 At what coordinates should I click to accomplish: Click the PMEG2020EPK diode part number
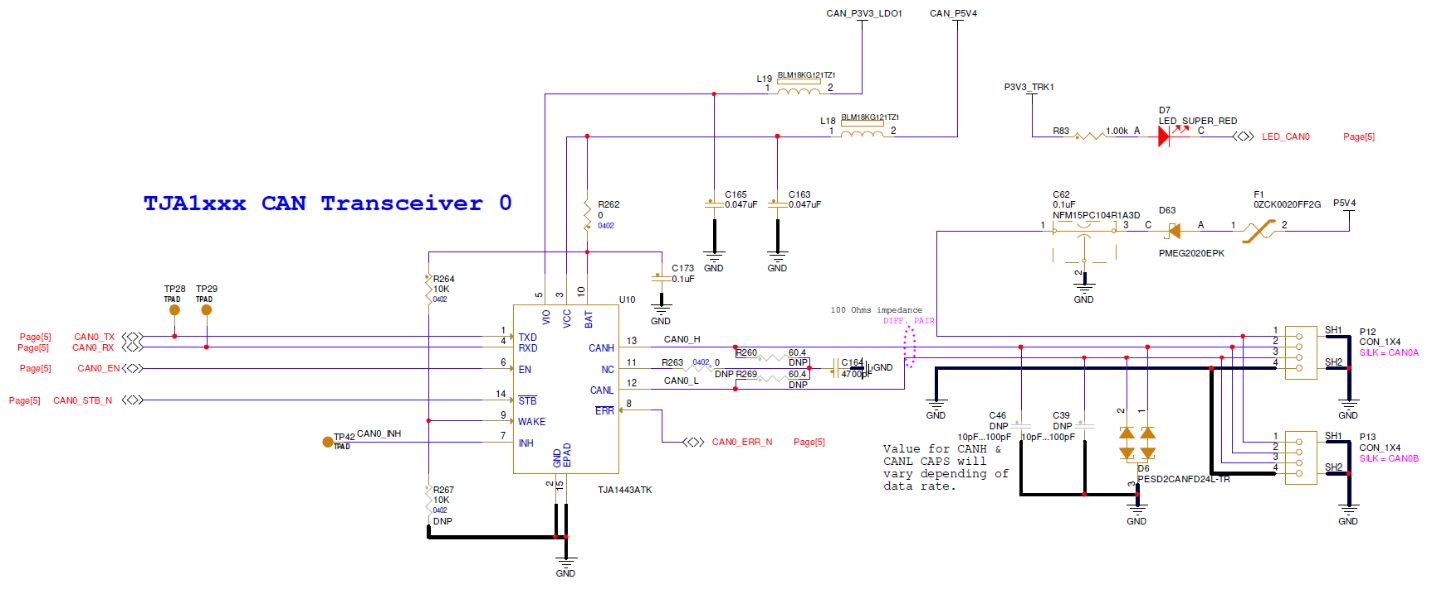pyautogui.click(x=1191, y=253)
